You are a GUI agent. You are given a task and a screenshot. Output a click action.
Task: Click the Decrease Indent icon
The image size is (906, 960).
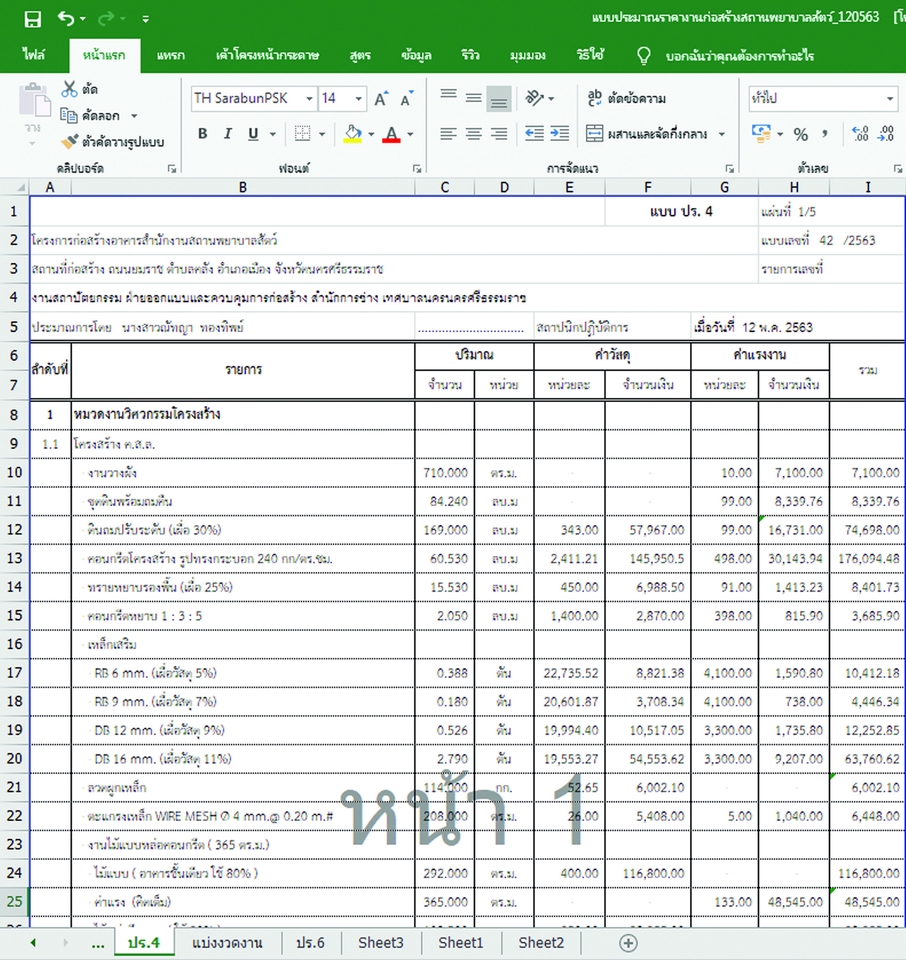point(534,133)
